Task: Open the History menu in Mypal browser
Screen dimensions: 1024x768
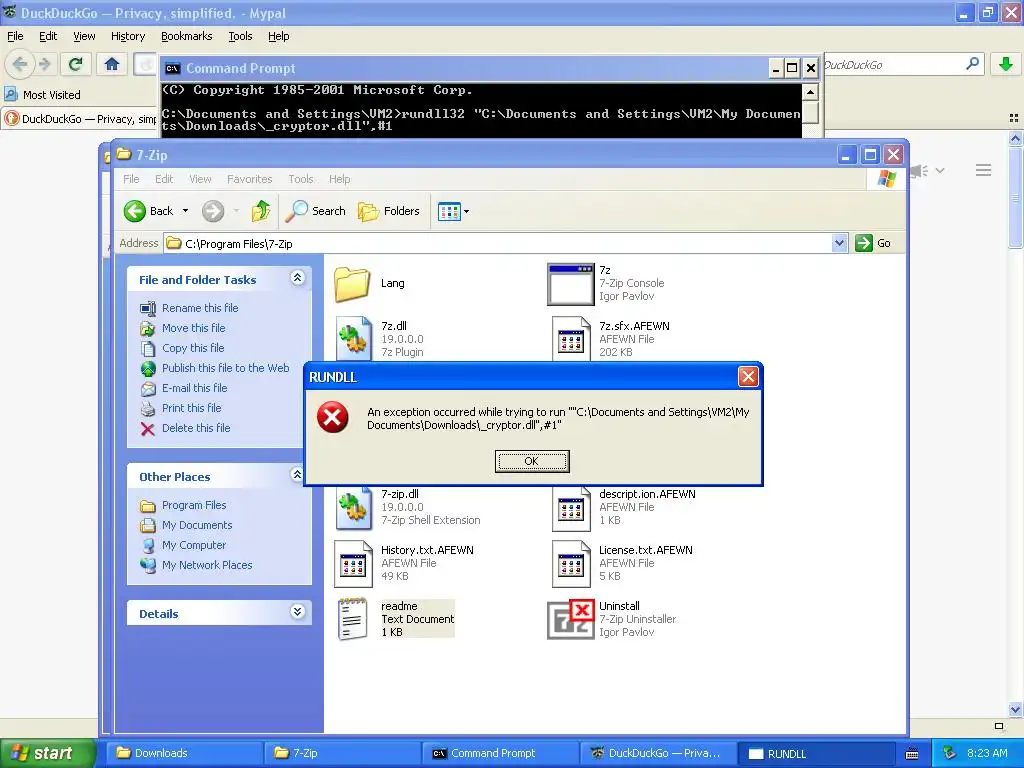Action: pos(128,37)
